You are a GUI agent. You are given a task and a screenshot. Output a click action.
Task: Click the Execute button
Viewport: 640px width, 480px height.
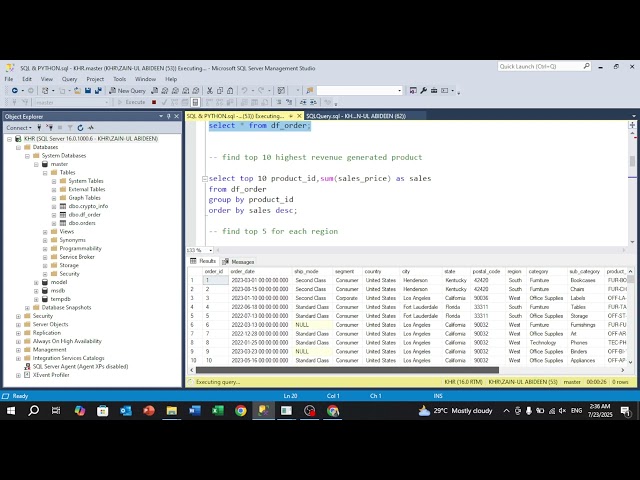pos(131,102)
